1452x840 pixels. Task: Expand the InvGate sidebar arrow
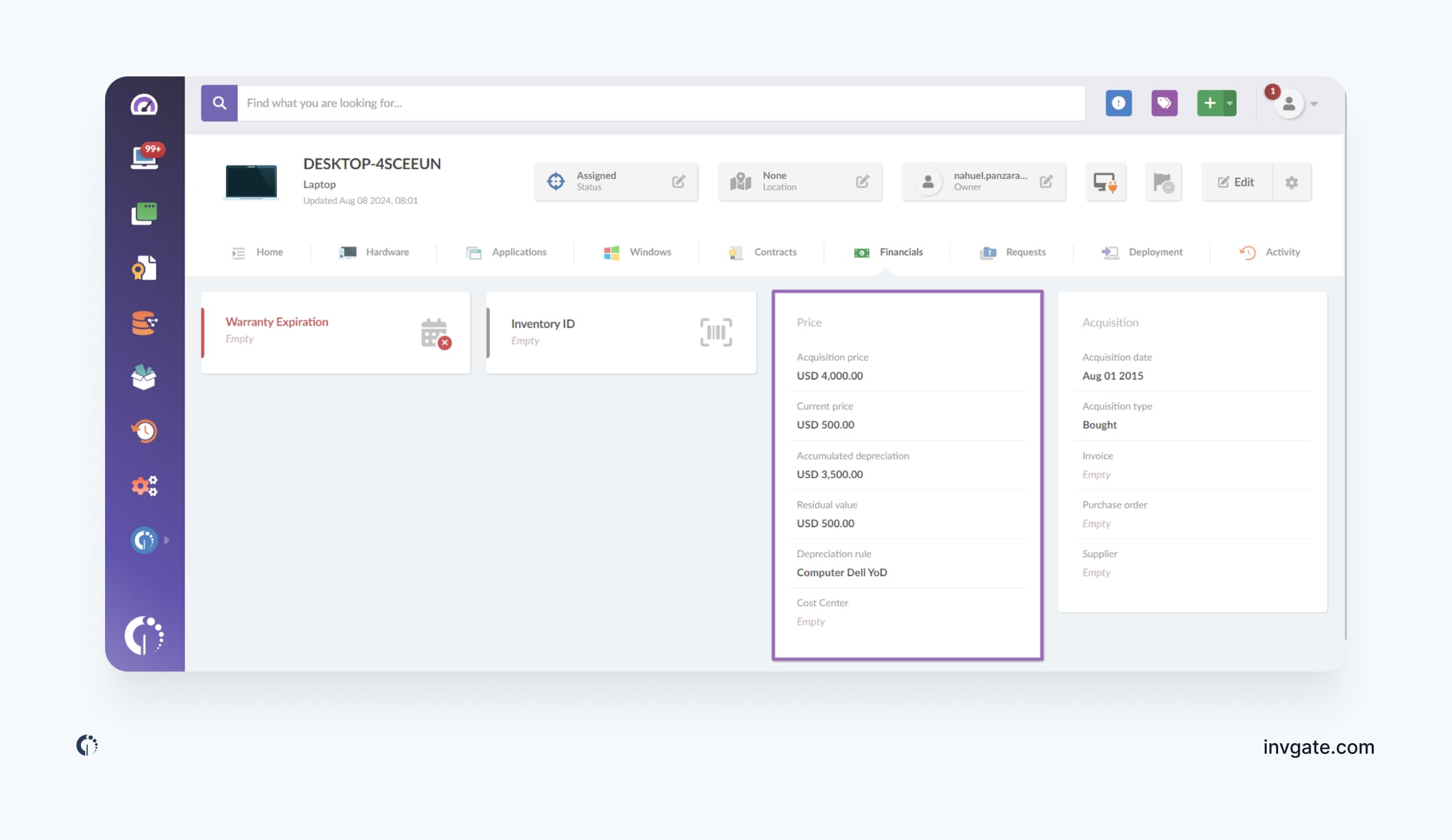coord(167,540)
